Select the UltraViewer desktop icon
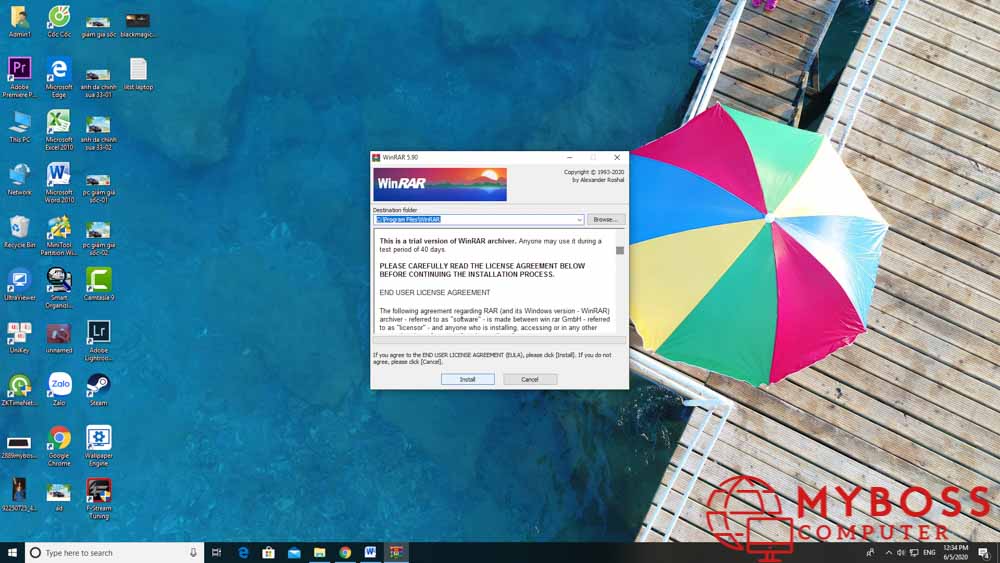Screen dimensions: 1000x563 19,280
